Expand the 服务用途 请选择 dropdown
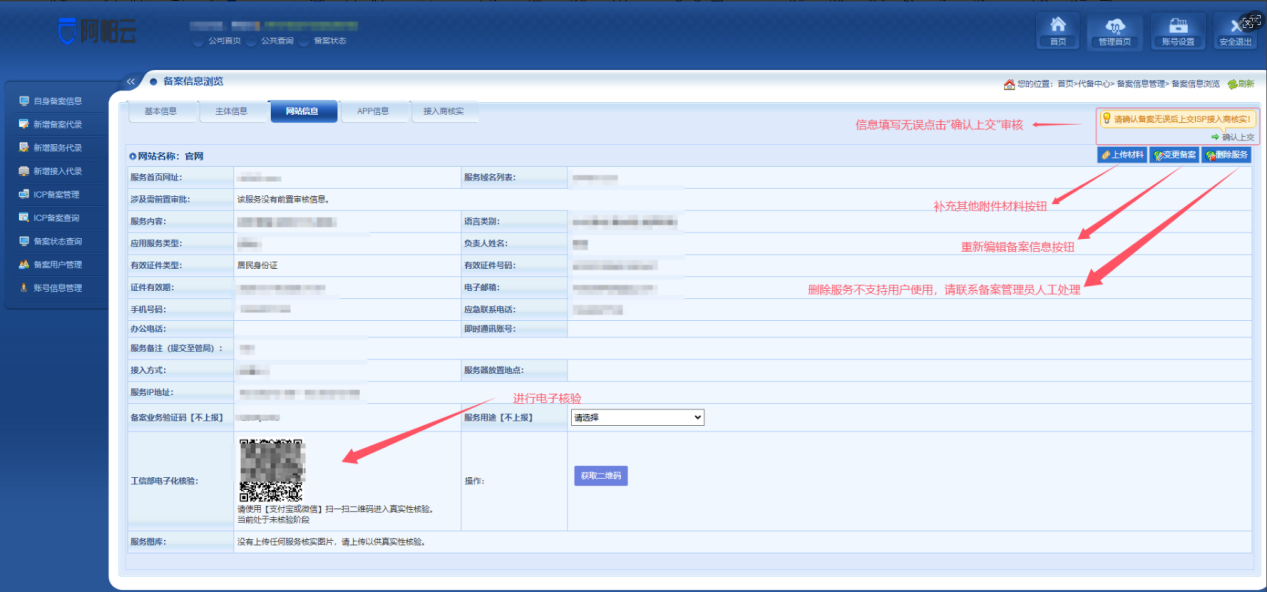The image size is (1267, 592). pyautogui.click(x=637, y=417)
